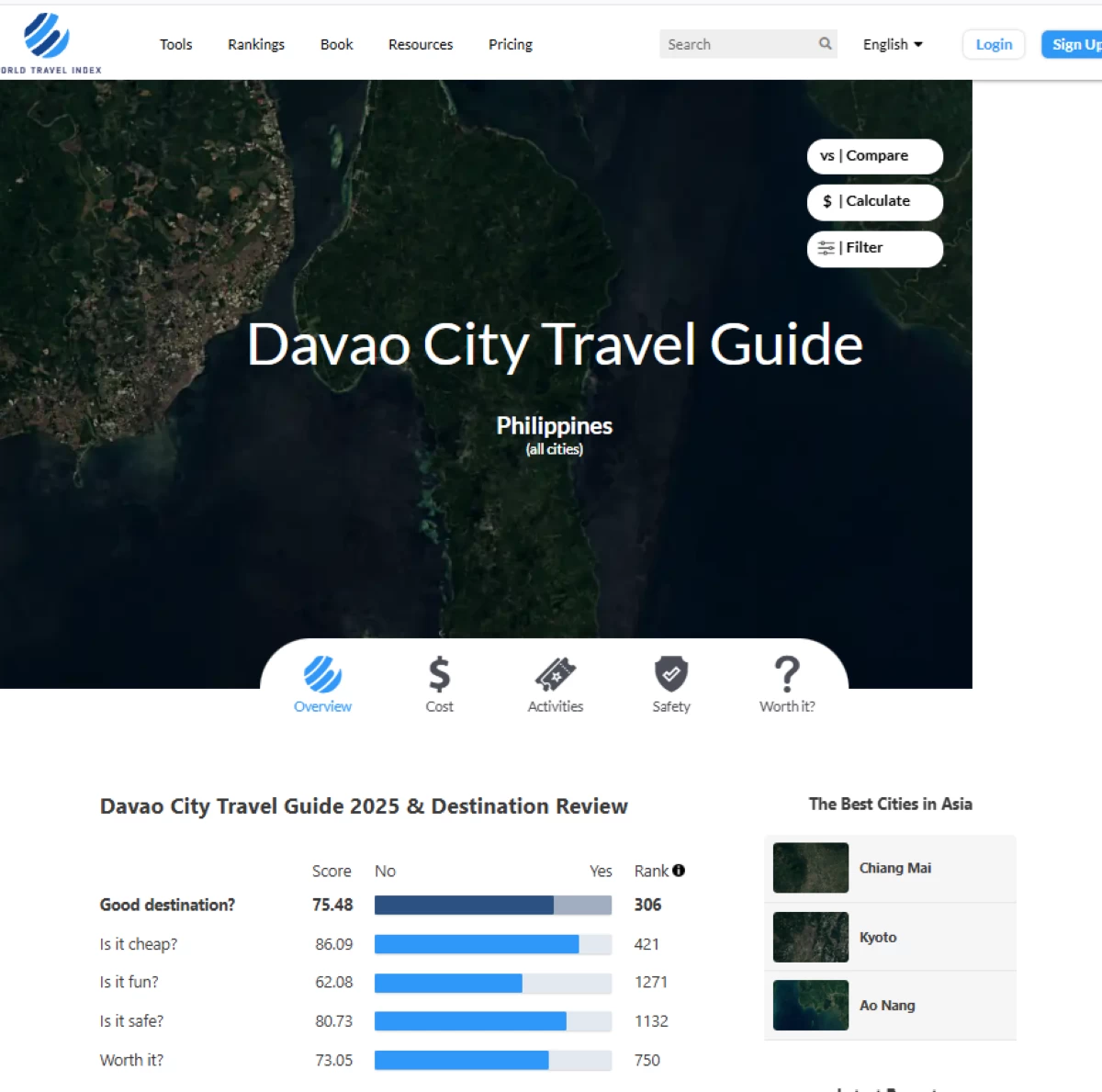This screenshot has height=1092, width=1102.
Task: Open the Tools menu
Action: [175, 44]
